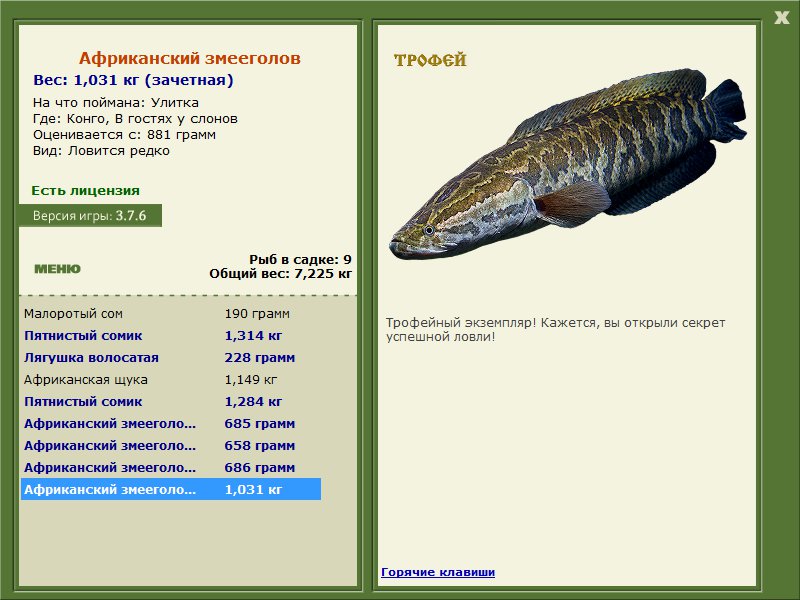Viewport: 800px width, 600px height.
Task: Open the Горячие клавиши link
Action: (437, 572)
